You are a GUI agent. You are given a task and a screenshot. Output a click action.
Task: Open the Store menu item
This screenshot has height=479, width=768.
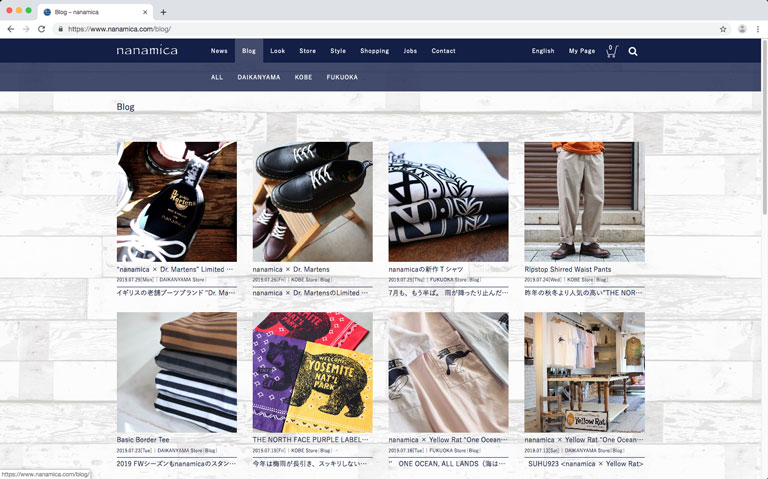pos(308,51)
